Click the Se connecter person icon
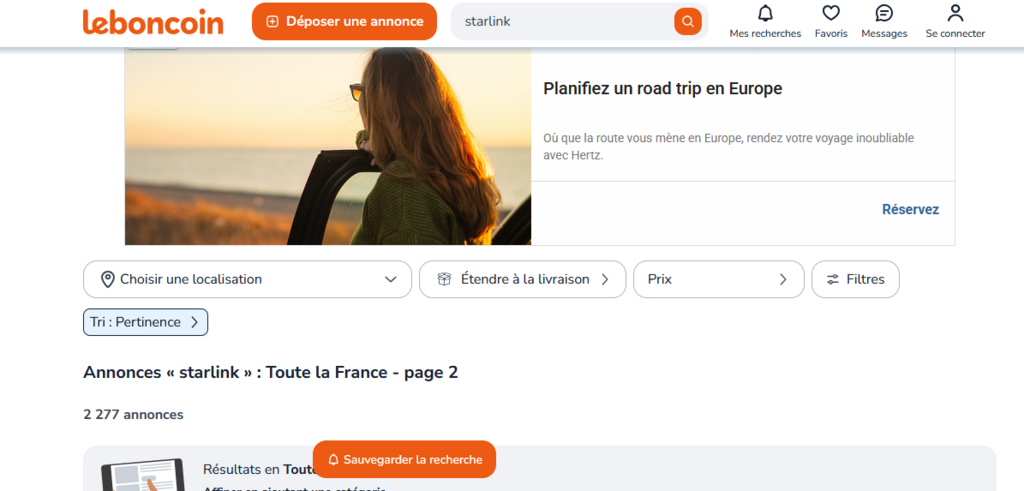Screen dimensions: 1024x491 pos(955,13)
